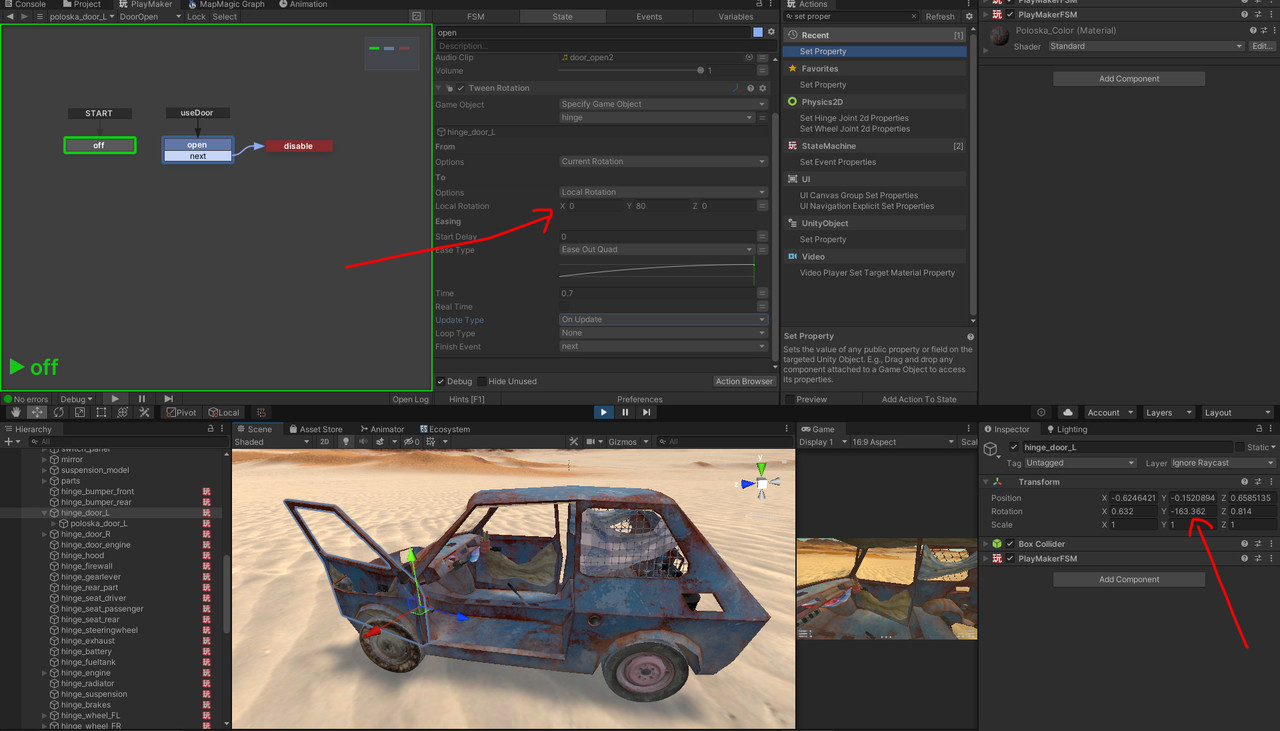Screen dimensions: 1280x731
Task: Click Set Hinge Joint 2d Properties action
Action: 854,118
